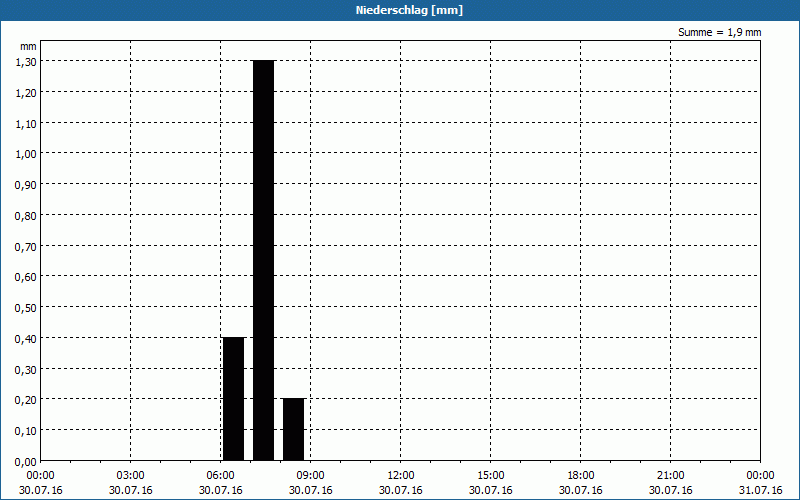Click the '12:00' time axis label
800x500 pixels.
tap(401, 476)
